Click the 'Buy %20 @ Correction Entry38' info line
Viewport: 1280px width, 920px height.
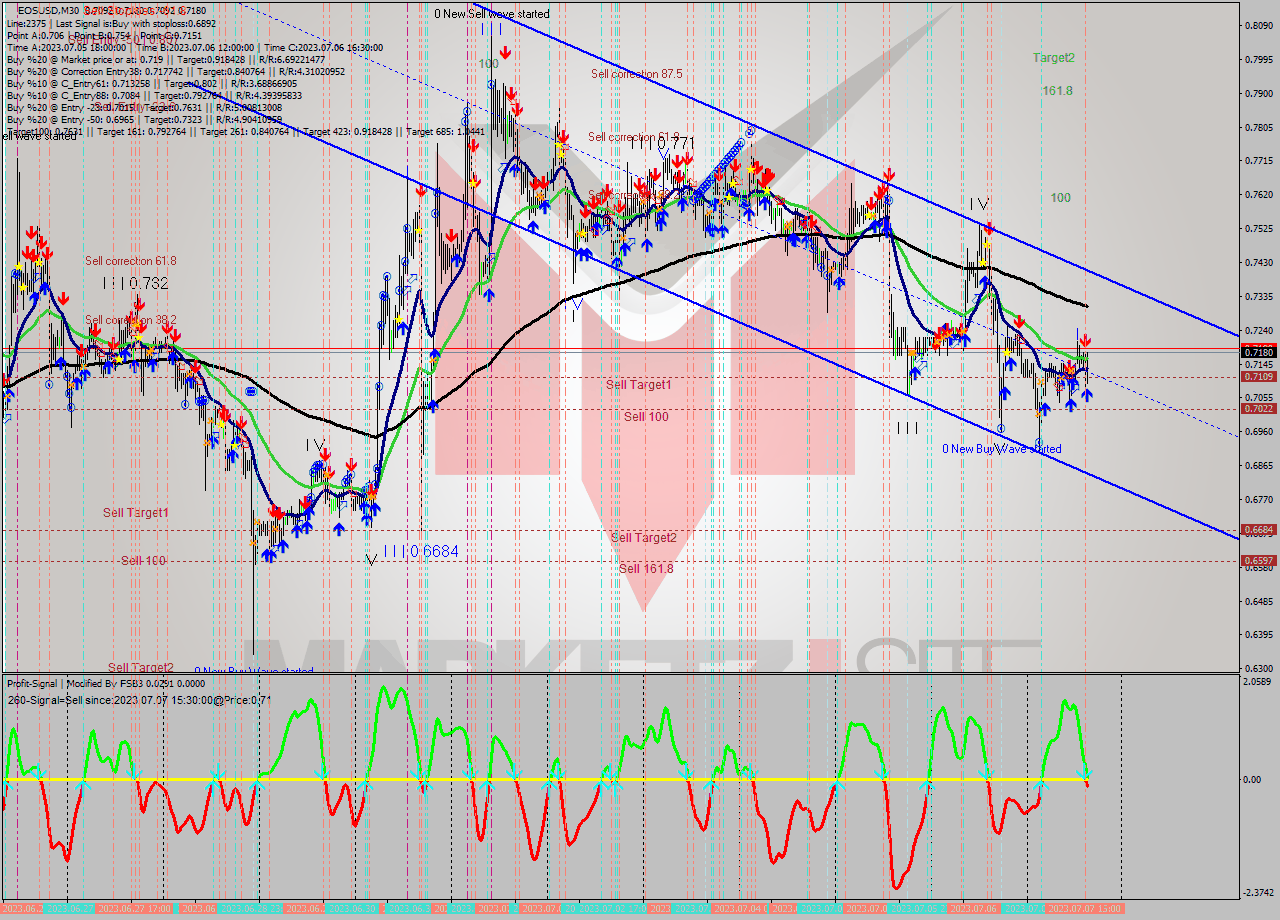point(175,71)
